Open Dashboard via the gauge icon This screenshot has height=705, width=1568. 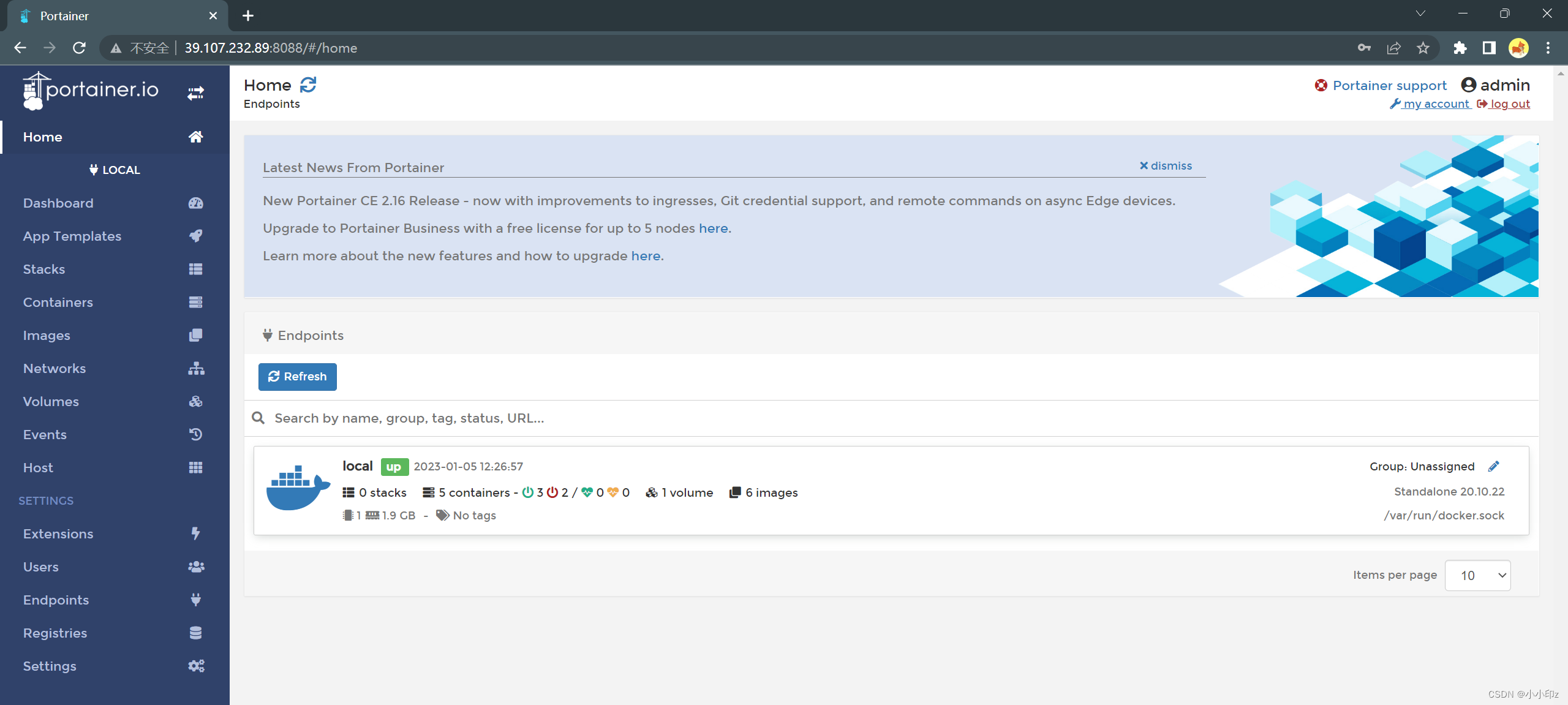click(195, 203)
